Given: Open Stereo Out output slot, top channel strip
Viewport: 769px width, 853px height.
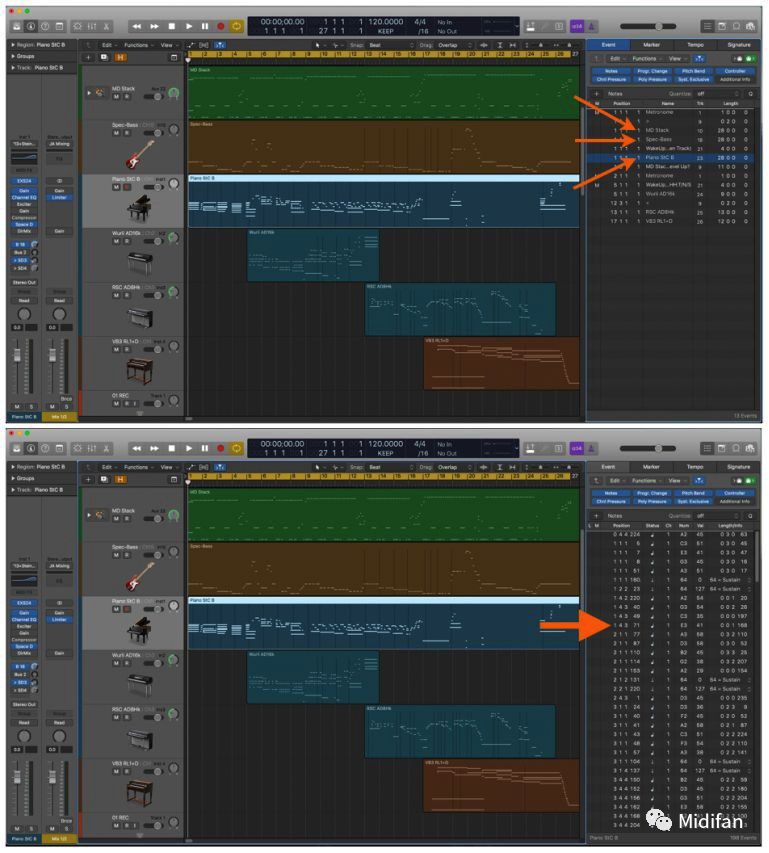Looking at the screenshot, I should tap(24, 283).
